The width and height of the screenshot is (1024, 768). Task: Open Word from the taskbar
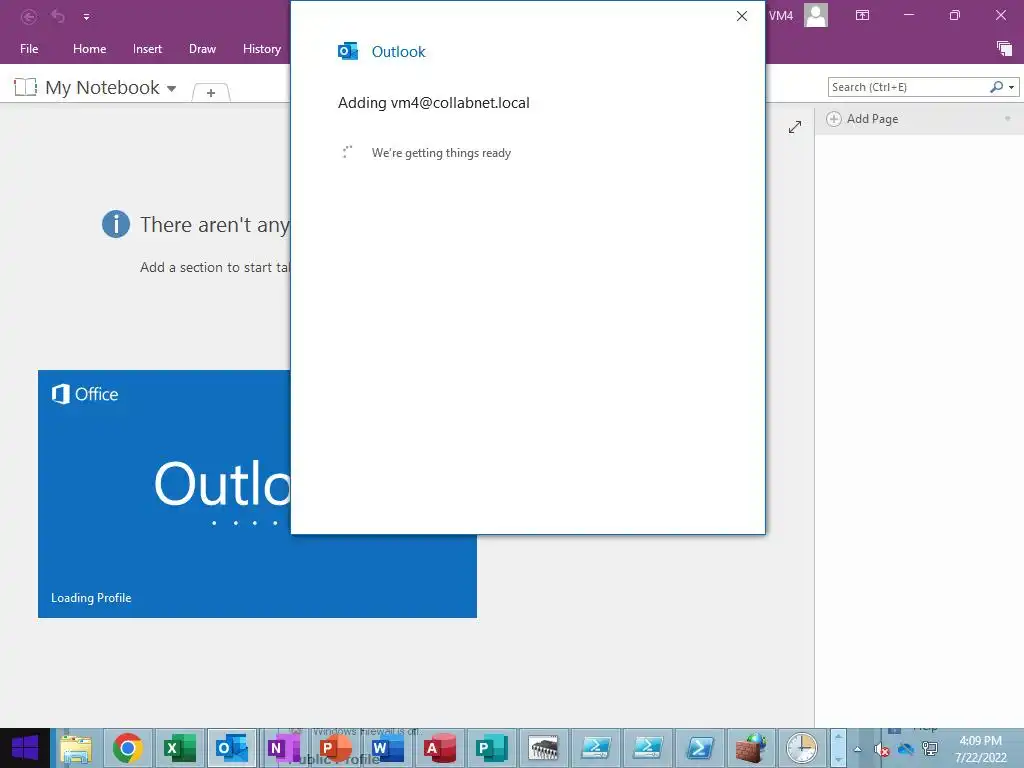[387, 748]
